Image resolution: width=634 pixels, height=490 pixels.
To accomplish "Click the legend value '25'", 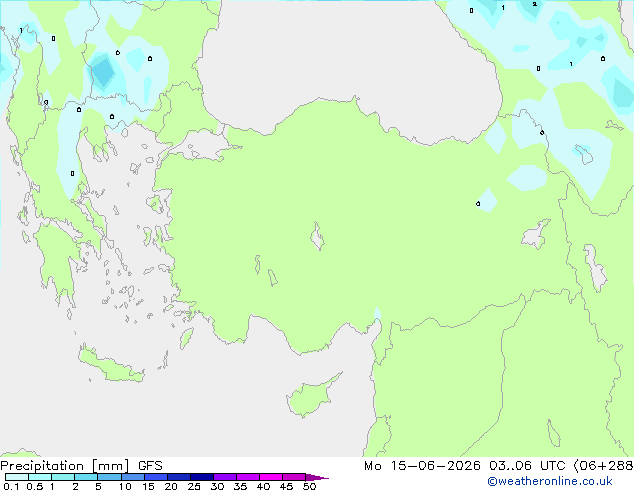I will 194,486.
